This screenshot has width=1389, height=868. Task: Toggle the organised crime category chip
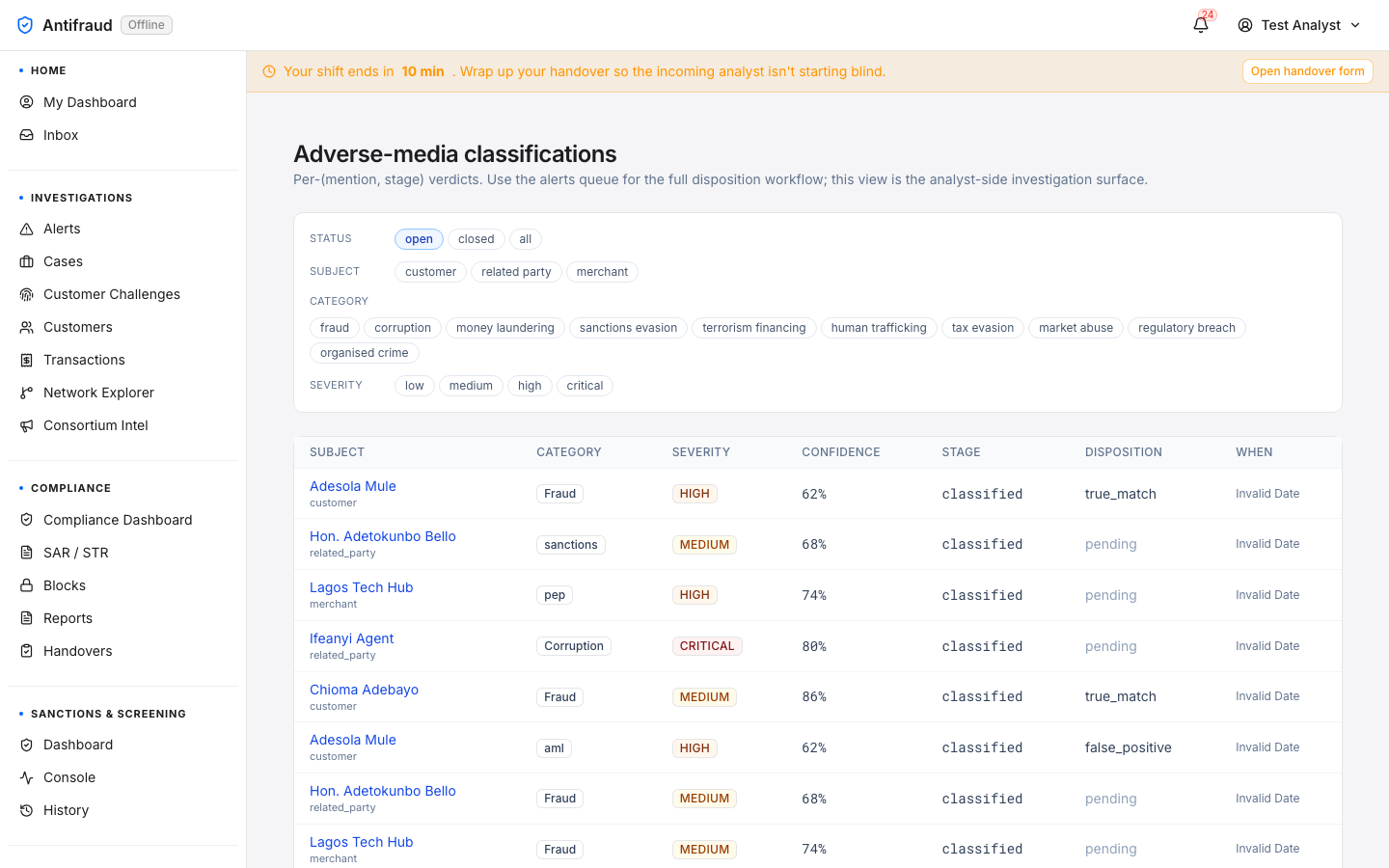coord(365,353)
